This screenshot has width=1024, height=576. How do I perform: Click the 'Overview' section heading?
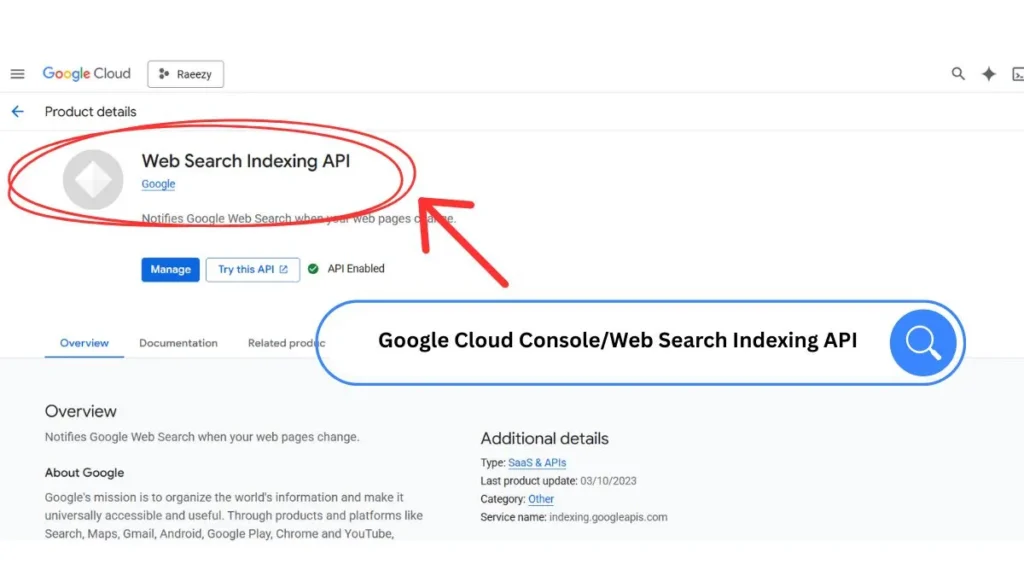pyautogui.click(x=80, y=411)
